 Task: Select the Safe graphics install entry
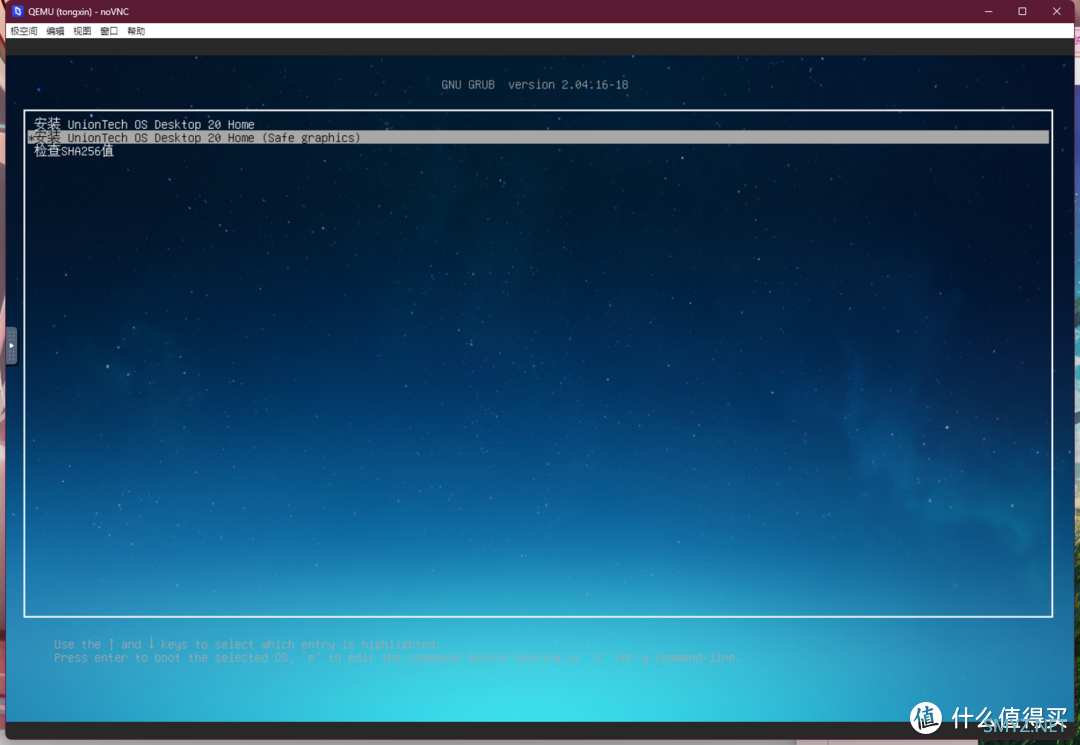tap(539, 138)
